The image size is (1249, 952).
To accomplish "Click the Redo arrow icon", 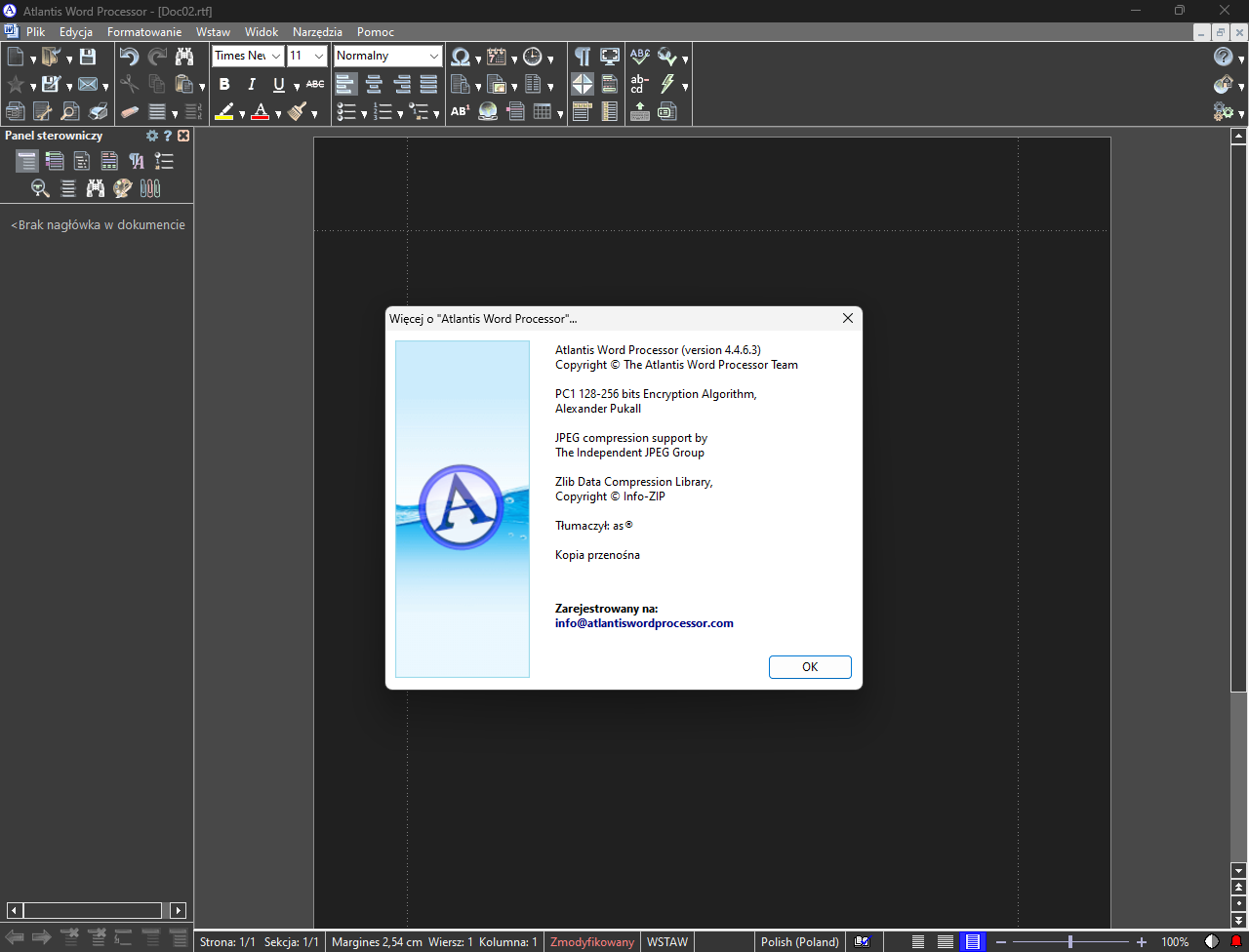I will pos(157,57).
